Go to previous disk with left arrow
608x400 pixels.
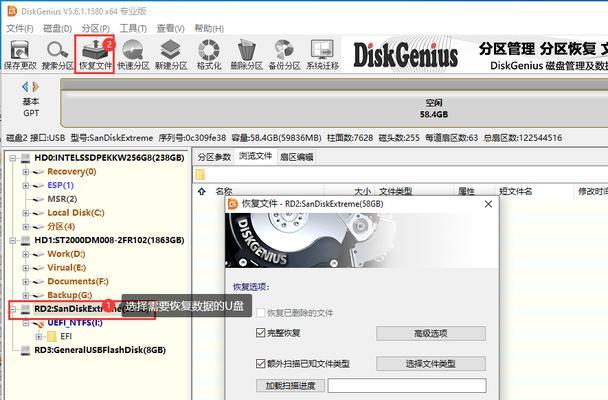tap(25, 86)
